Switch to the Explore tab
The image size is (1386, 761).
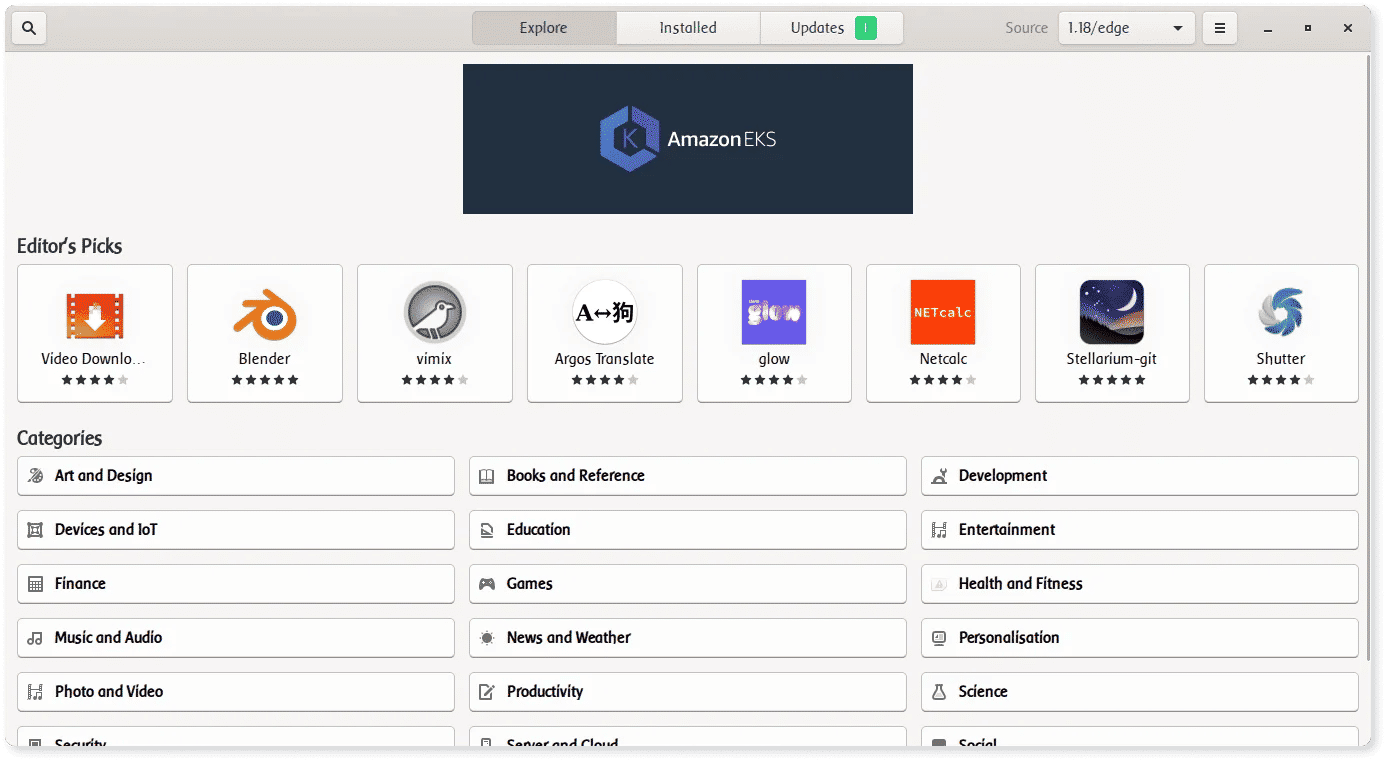544,28
